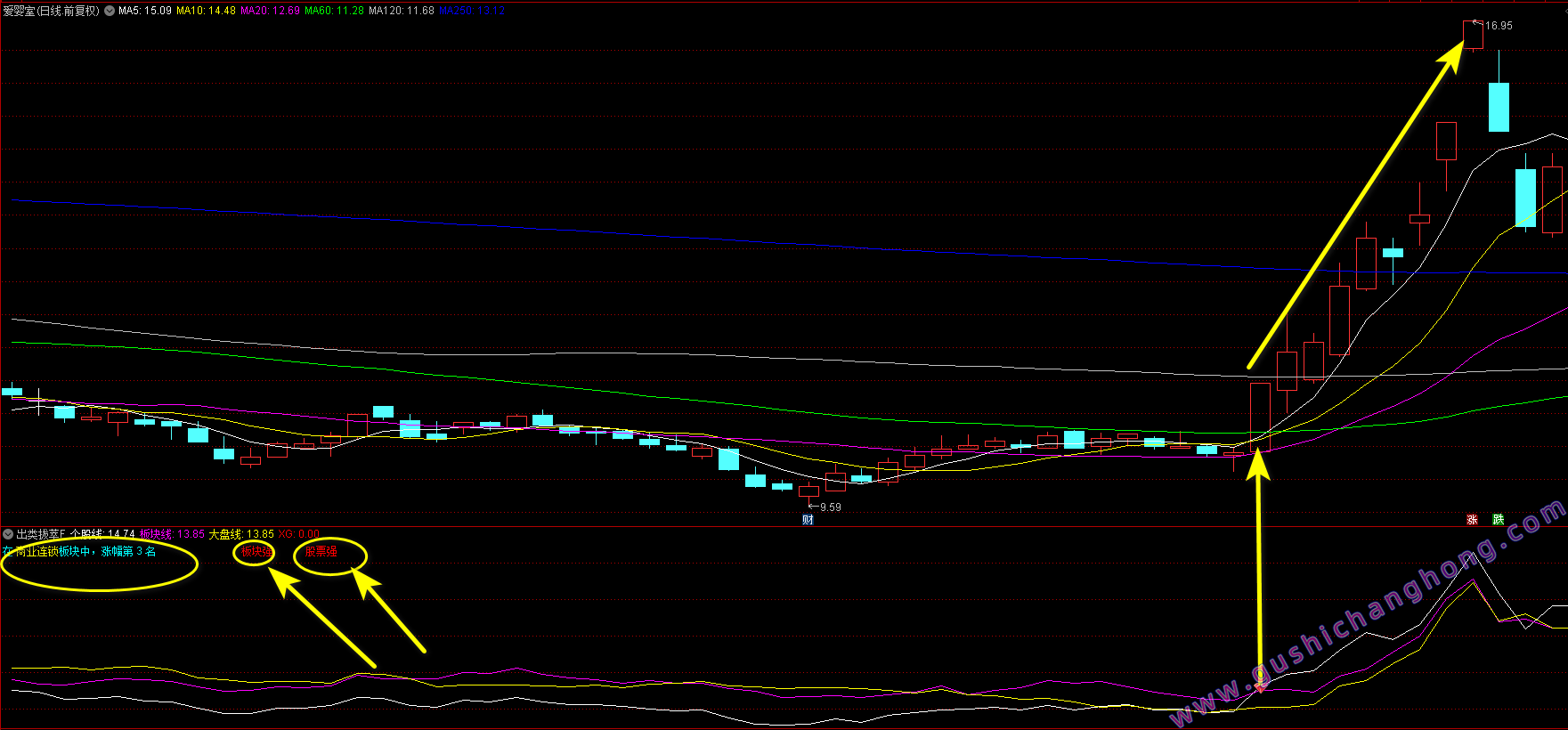Click the 板块线: 13.85 value
Image resolution: width=1568 pixels, height=730 pixels.
coord(172,534)
